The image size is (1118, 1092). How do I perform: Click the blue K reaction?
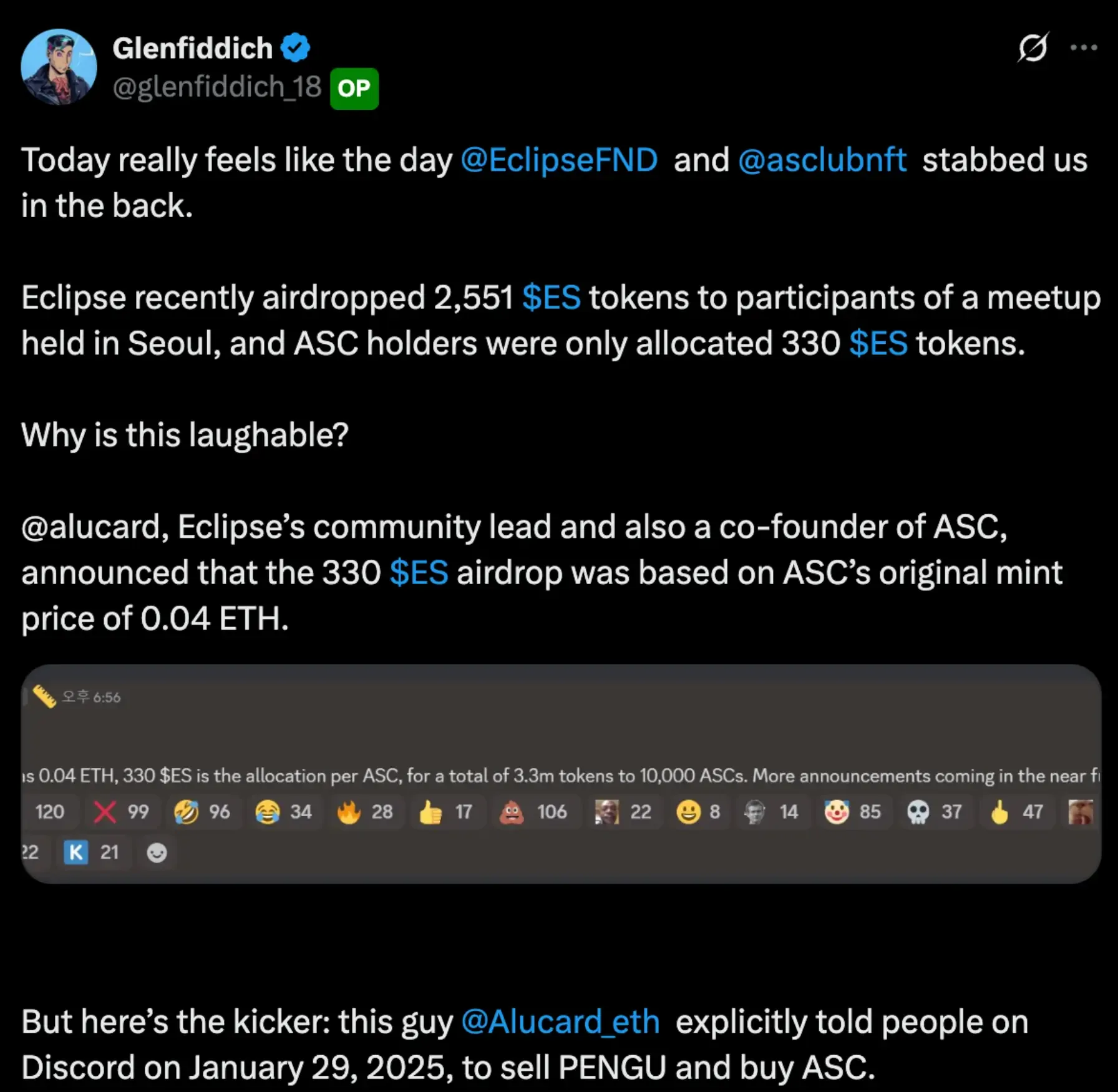[x=91, y=852]
